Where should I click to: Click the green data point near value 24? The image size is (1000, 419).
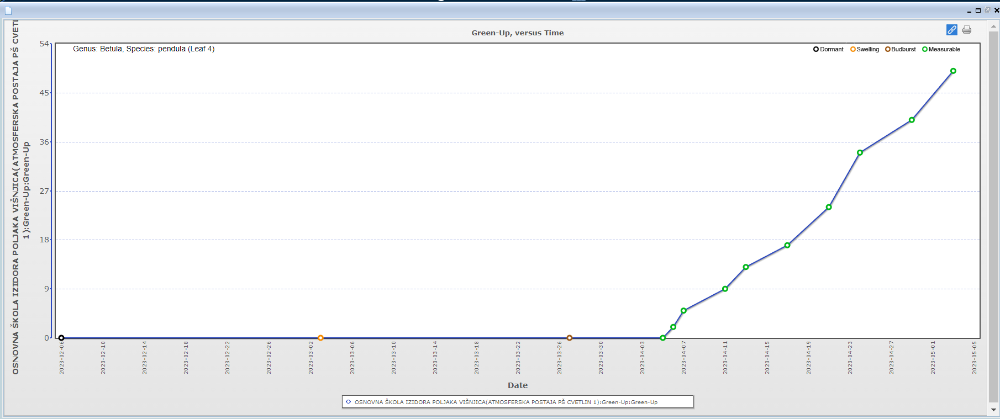point(829,207)
